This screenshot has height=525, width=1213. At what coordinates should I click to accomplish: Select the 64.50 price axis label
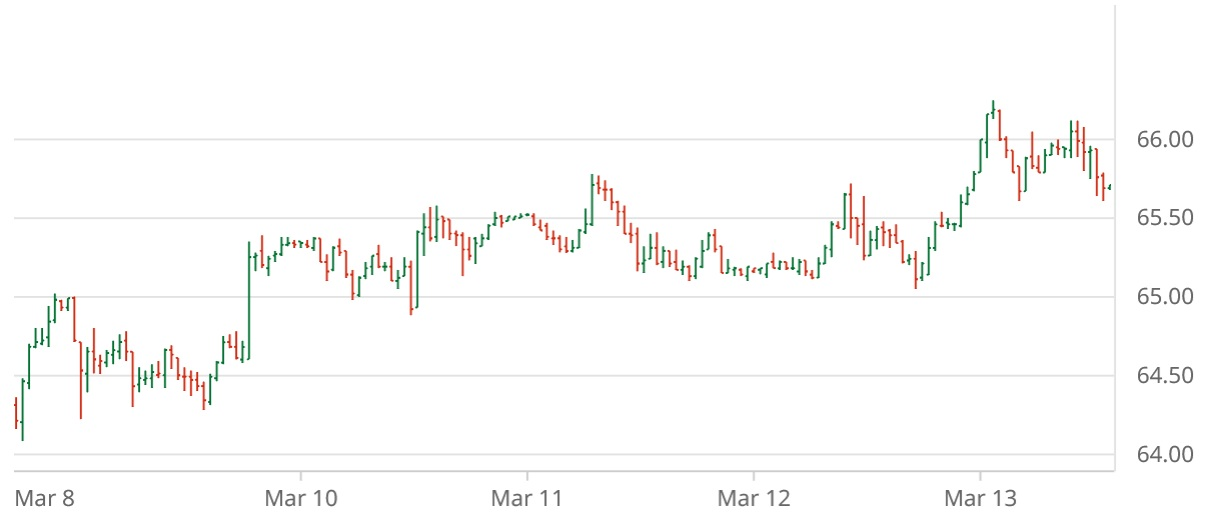[x=1165, y=376]
